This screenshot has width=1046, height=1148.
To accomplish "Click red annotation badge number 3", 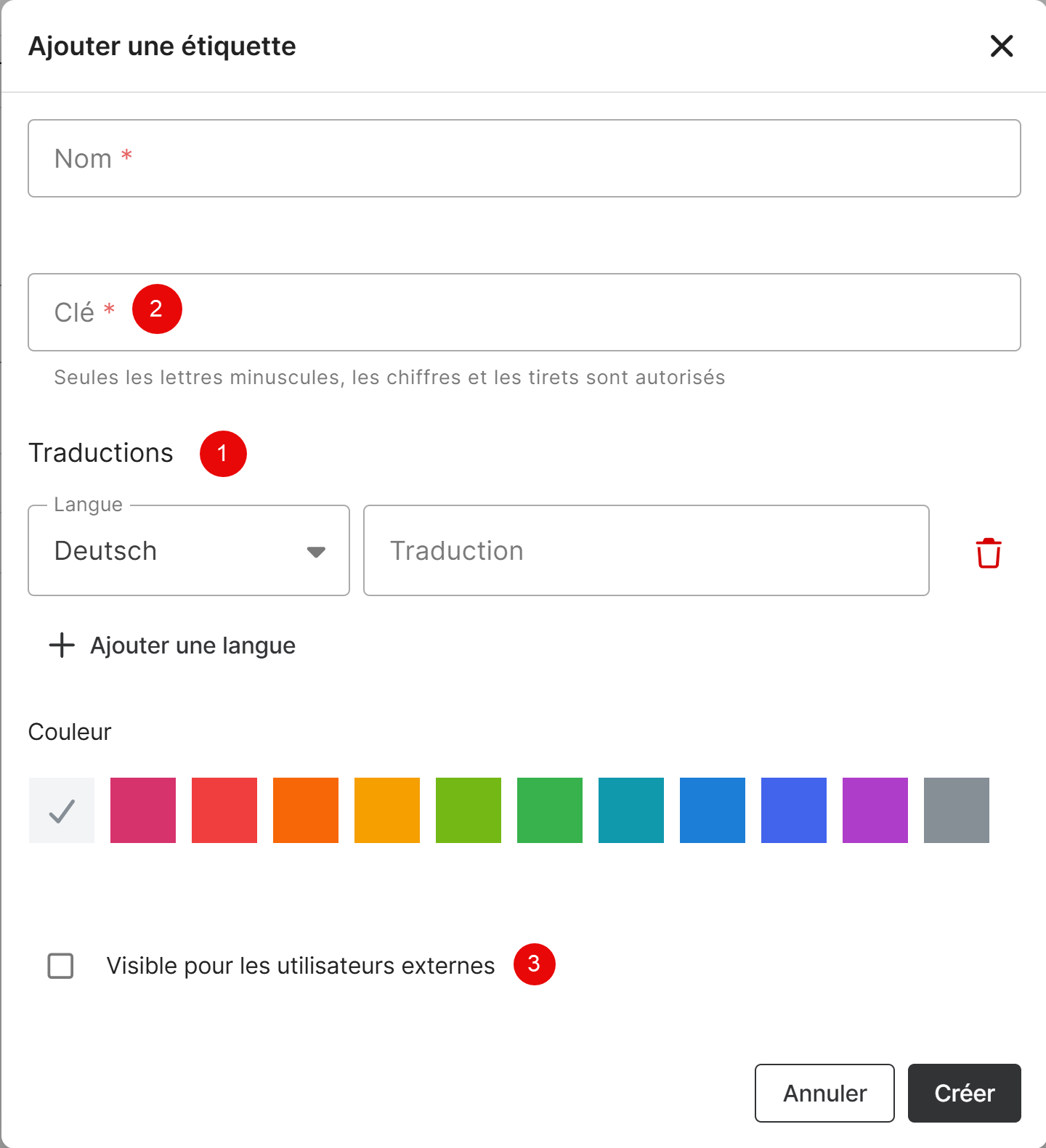I will [534, 964].
